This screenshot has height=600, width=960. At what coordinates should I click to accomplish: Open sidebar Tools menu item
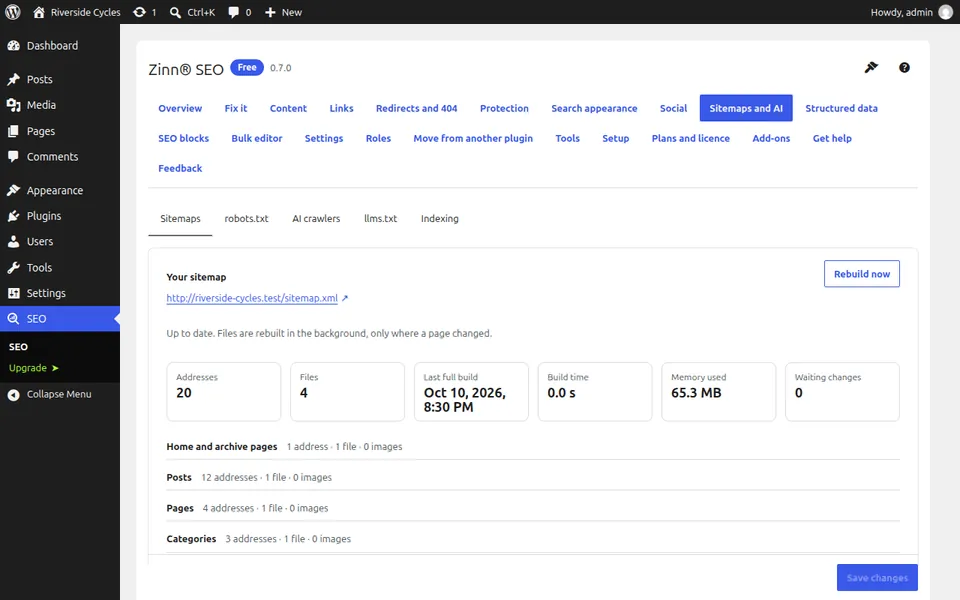click(x=60, y=268)
